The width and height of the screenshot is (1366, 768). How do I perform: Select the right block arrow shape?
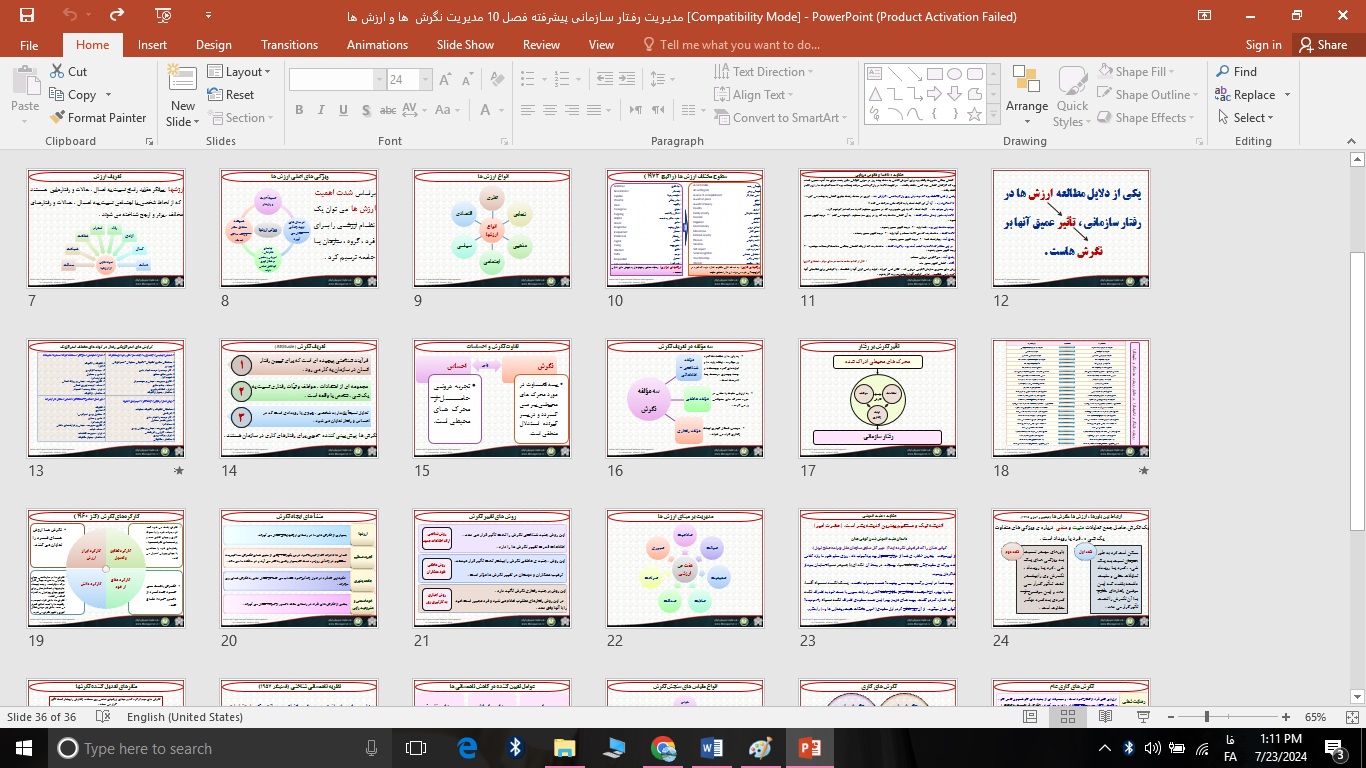click(x=935, y=94)
